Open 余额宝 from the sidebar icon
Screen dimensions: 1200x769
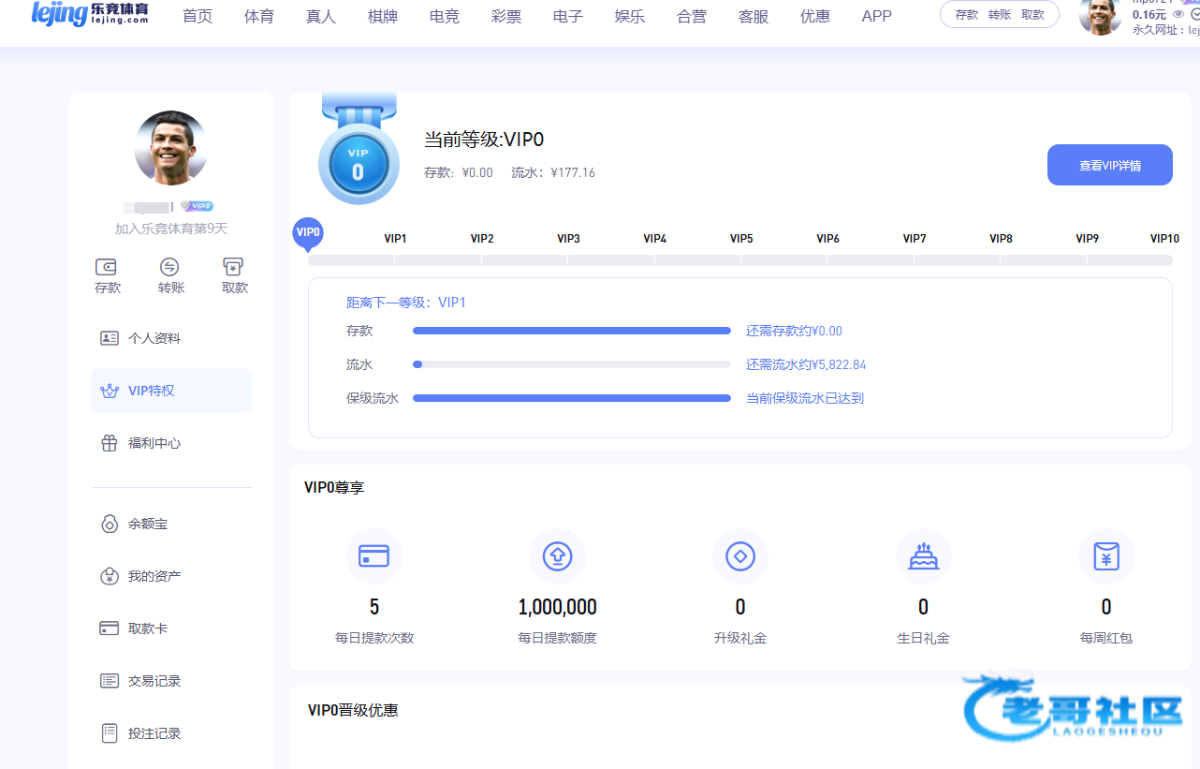coord(109,524)
